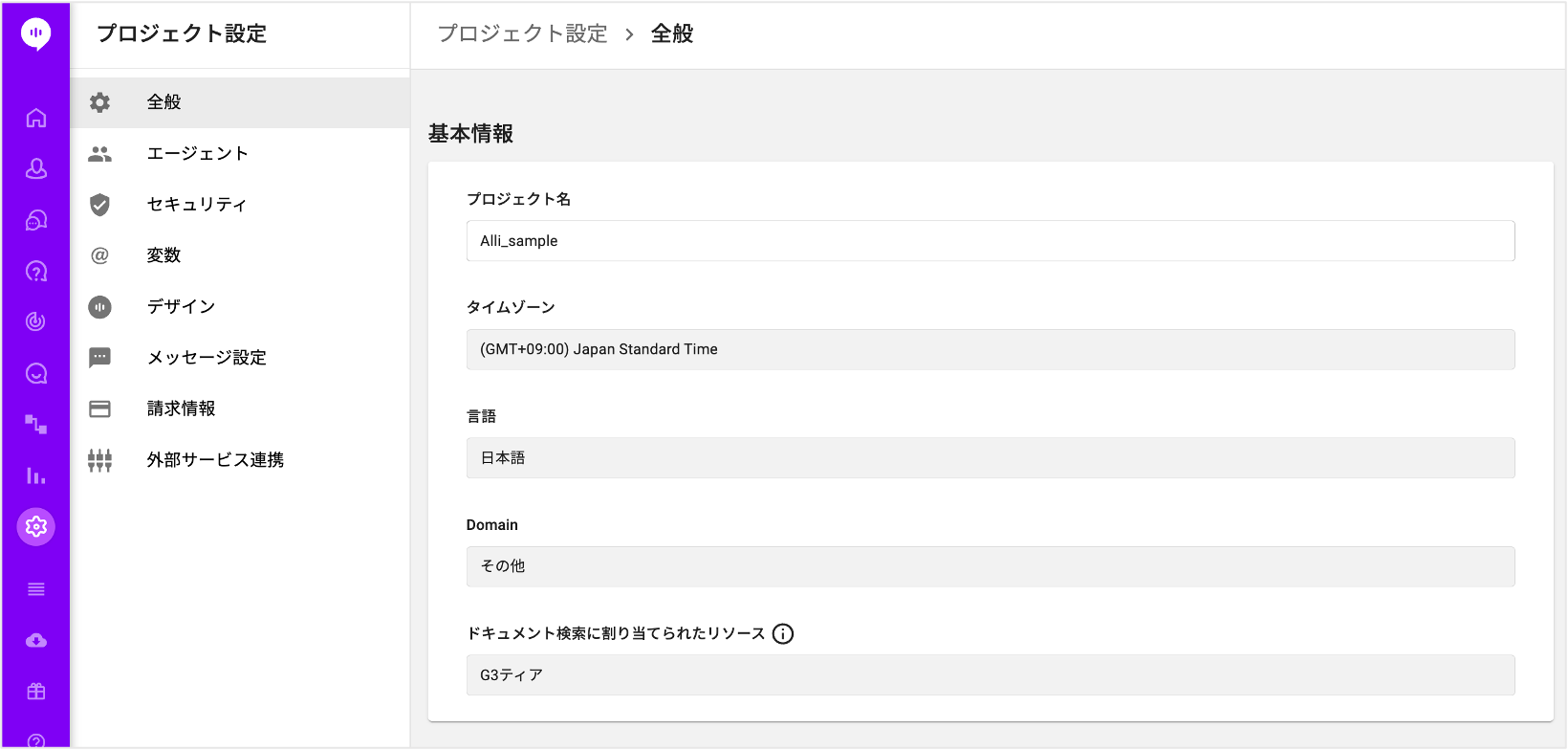
Task: Open the conversations speech bubble icon
Action: pos(35,220)
